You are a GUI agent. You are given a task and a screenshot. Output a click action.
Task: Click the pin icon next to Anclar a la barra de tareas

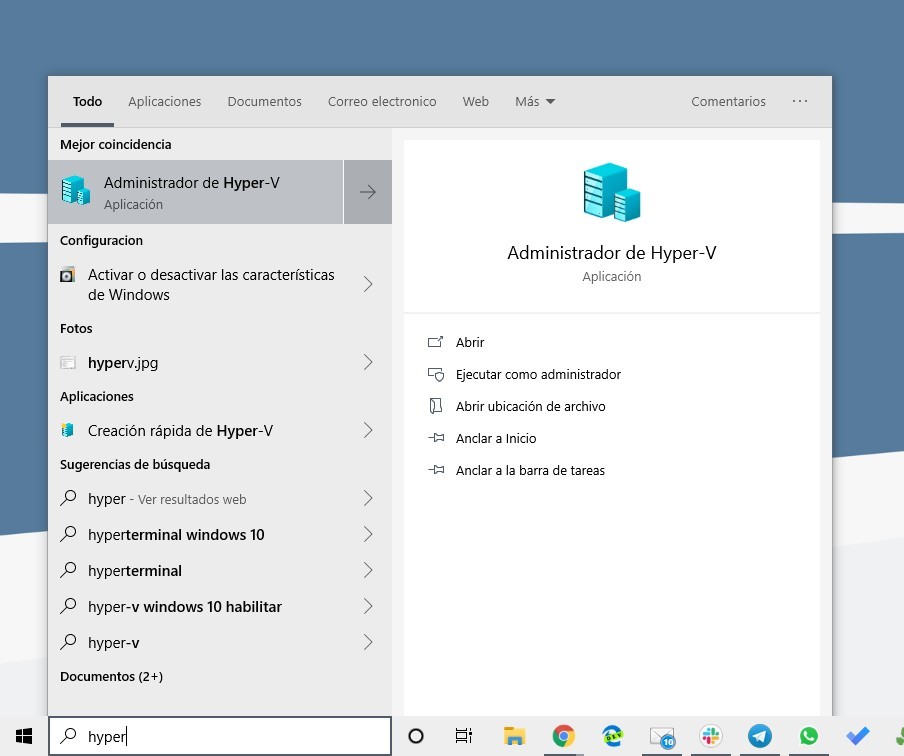(x=436, y=469)
